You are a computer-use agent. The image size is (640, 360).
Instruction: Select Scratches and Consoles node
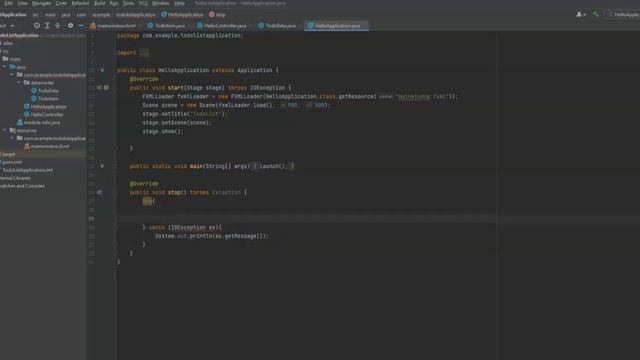pos(22,186)
